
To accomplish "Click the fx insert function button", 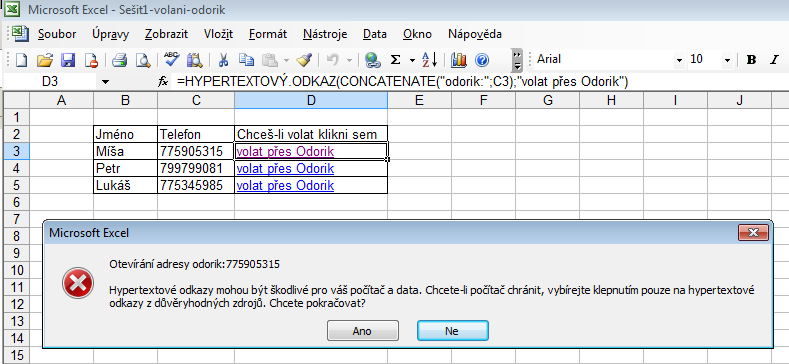I will 163,82.
